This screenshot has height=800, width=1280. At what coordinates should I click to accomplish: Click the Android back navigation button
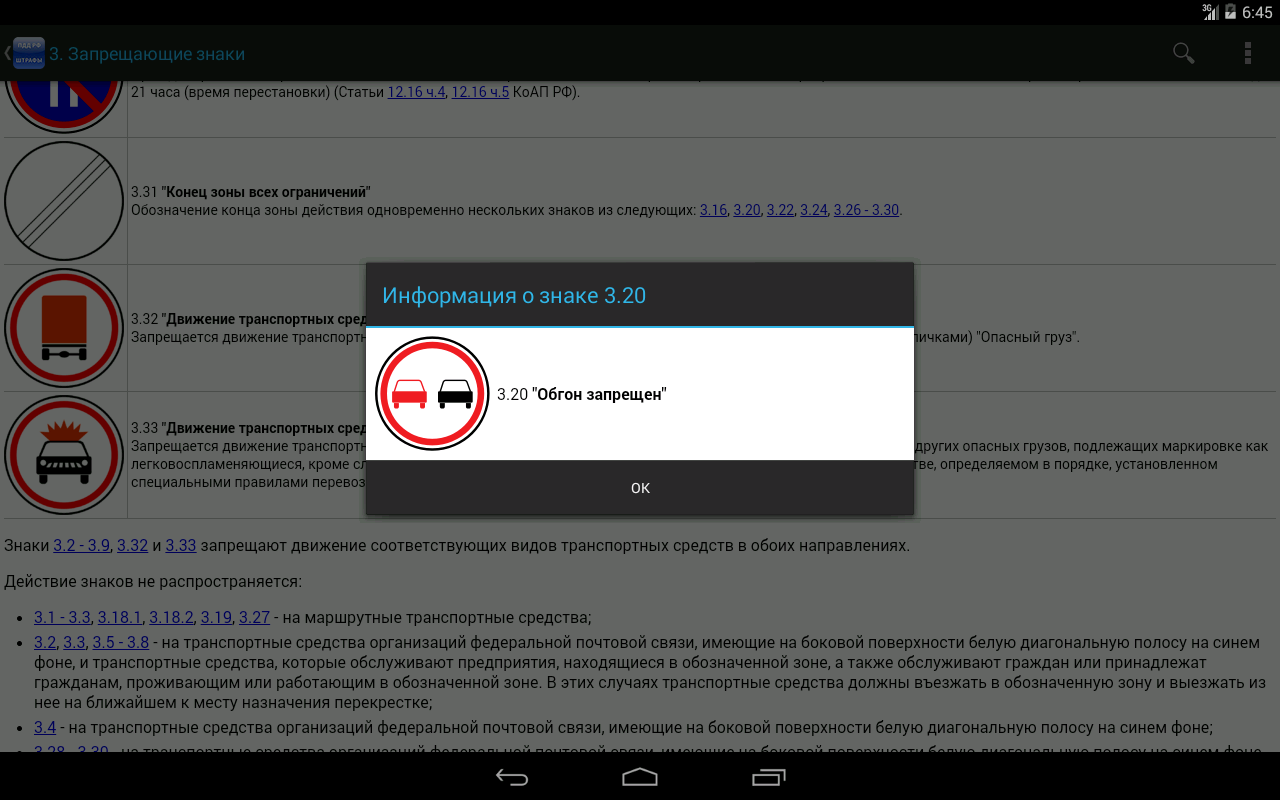click(x=512, y=776)
